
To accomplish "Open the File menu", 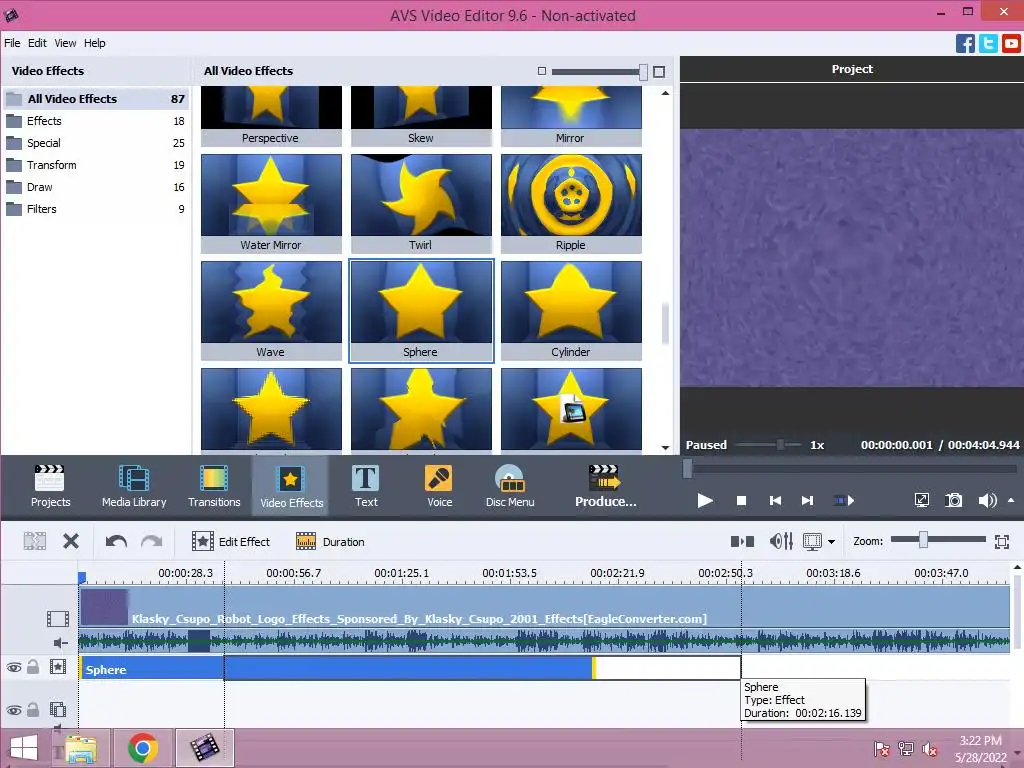I will pos(12,43).
